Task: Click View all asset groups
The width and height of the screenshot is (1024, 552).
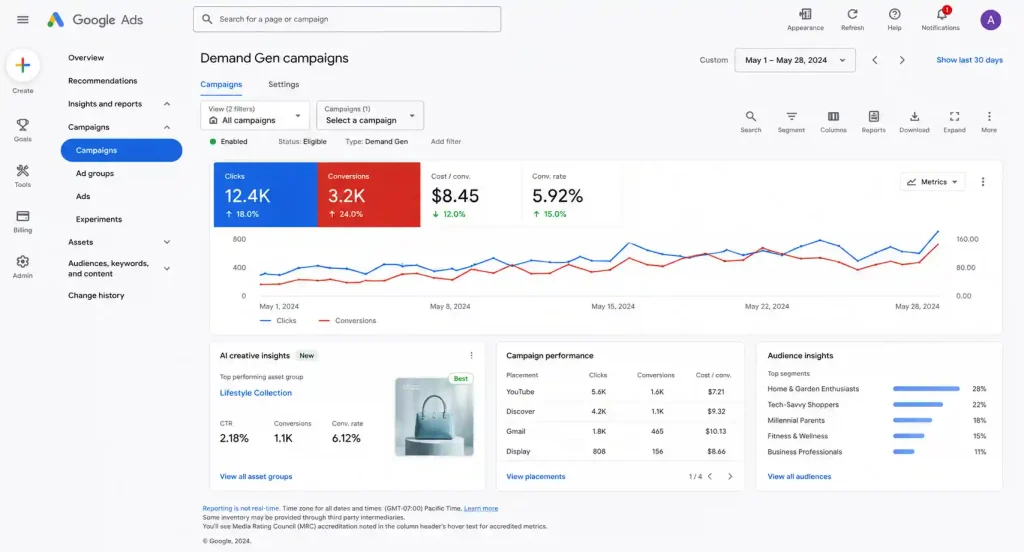Action: coord(255,476)
